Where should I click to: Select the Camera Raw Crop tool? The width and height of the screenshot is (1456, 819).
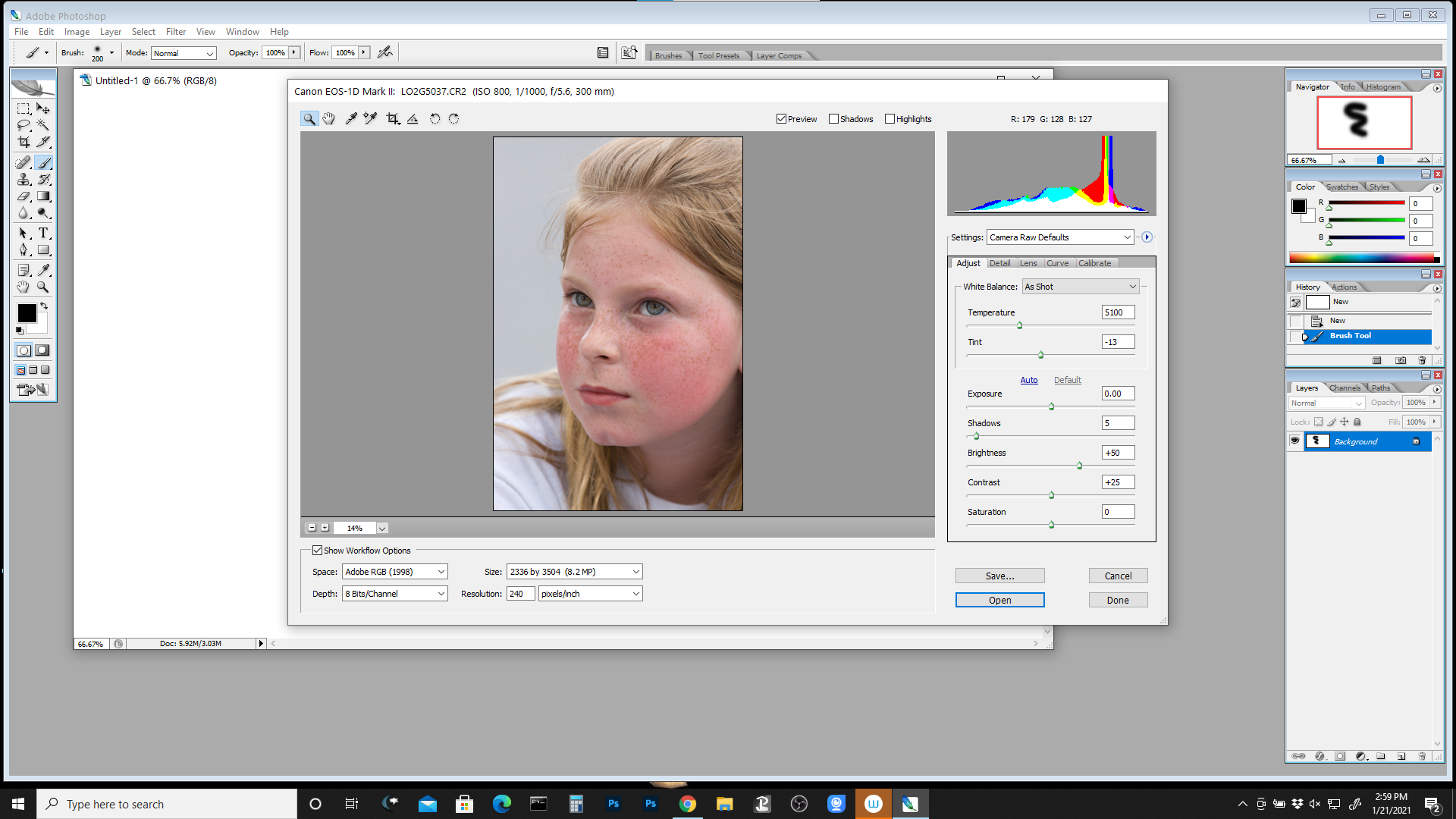coord(393,118)
